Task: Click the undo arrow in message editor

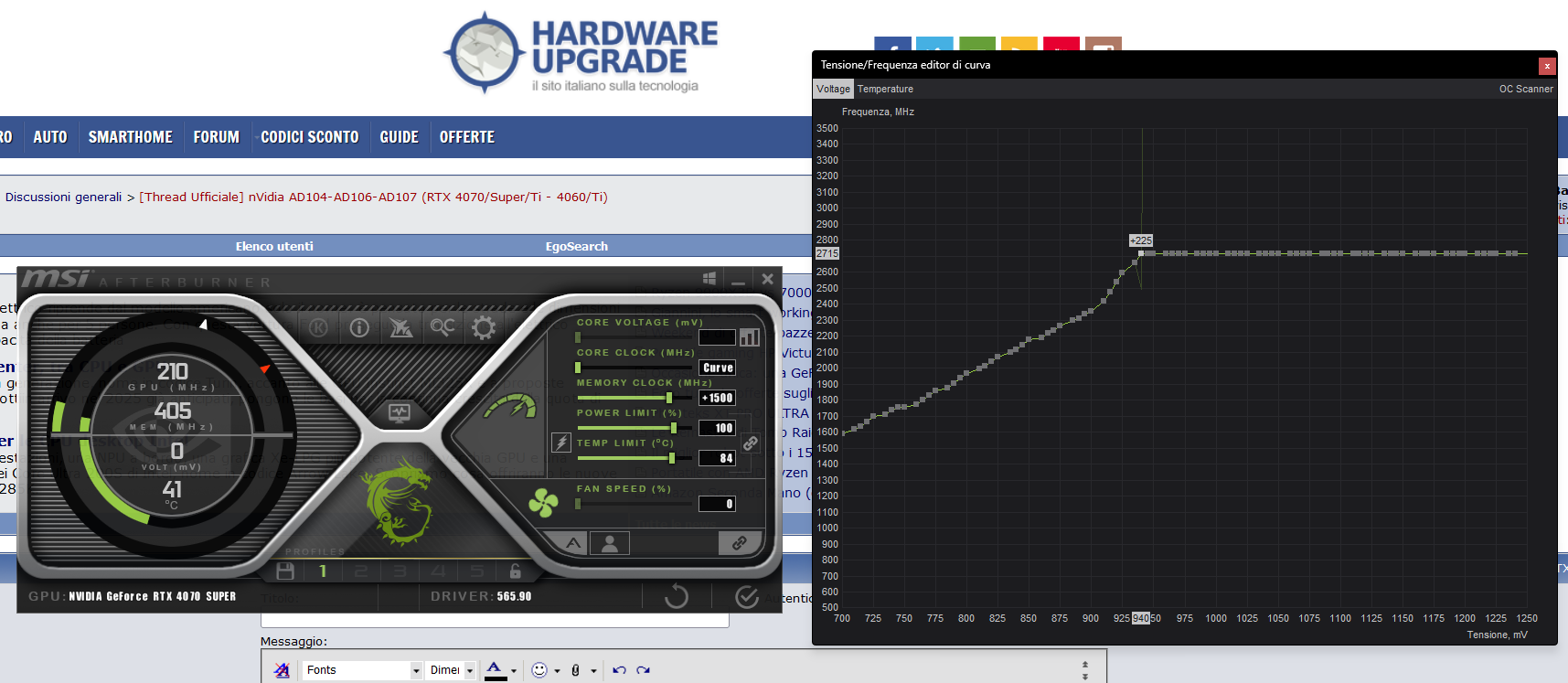Action: click(619, 670)
